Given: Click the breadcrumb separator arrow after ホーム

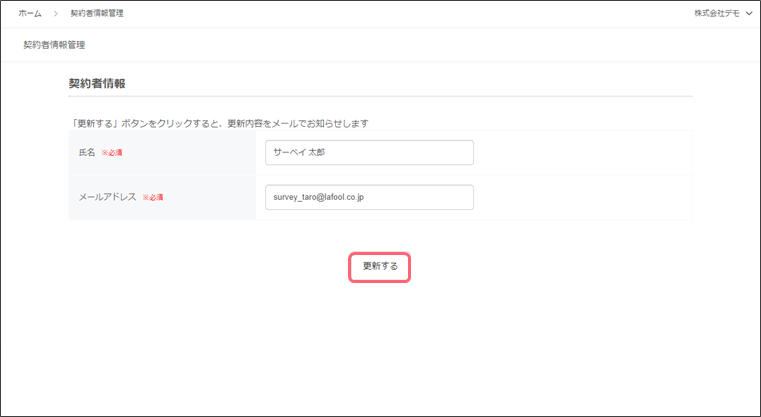Looking at the screenshot, I should [x=56, y=14].
